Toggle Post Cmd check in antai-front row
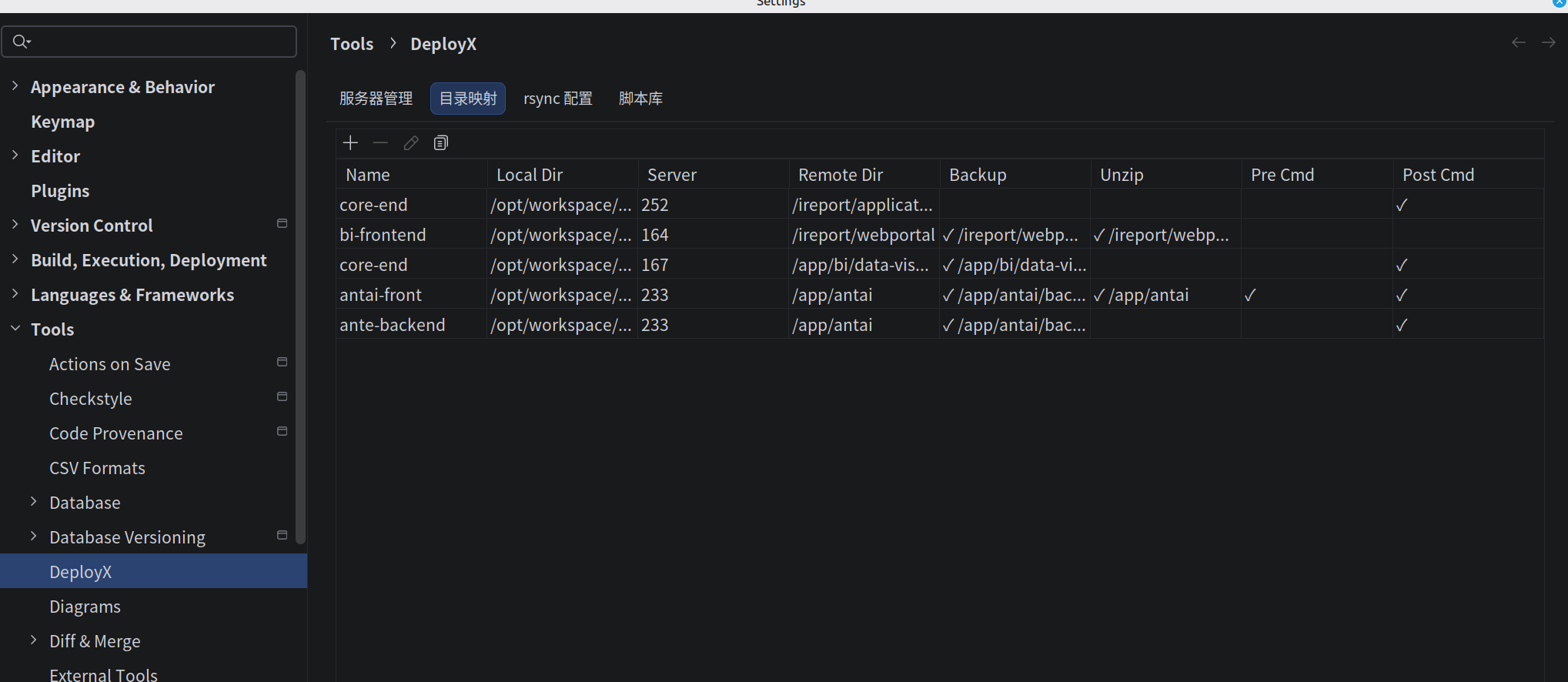The image size is (1568, 682). (1402, 295)
